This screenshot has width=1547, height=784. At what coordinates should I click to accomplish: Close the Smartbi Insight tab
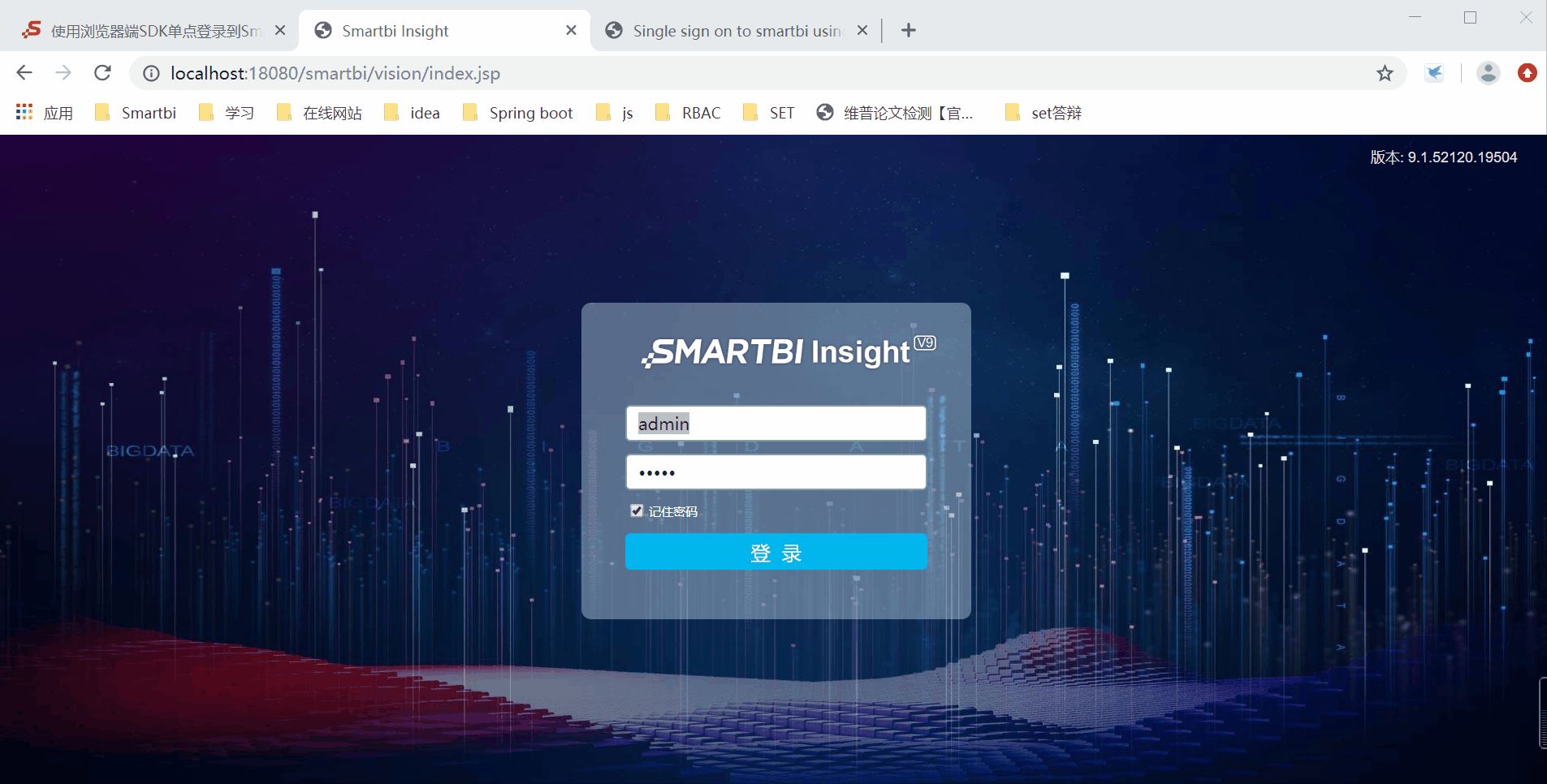pyautogui.click(x=571, y=31)
